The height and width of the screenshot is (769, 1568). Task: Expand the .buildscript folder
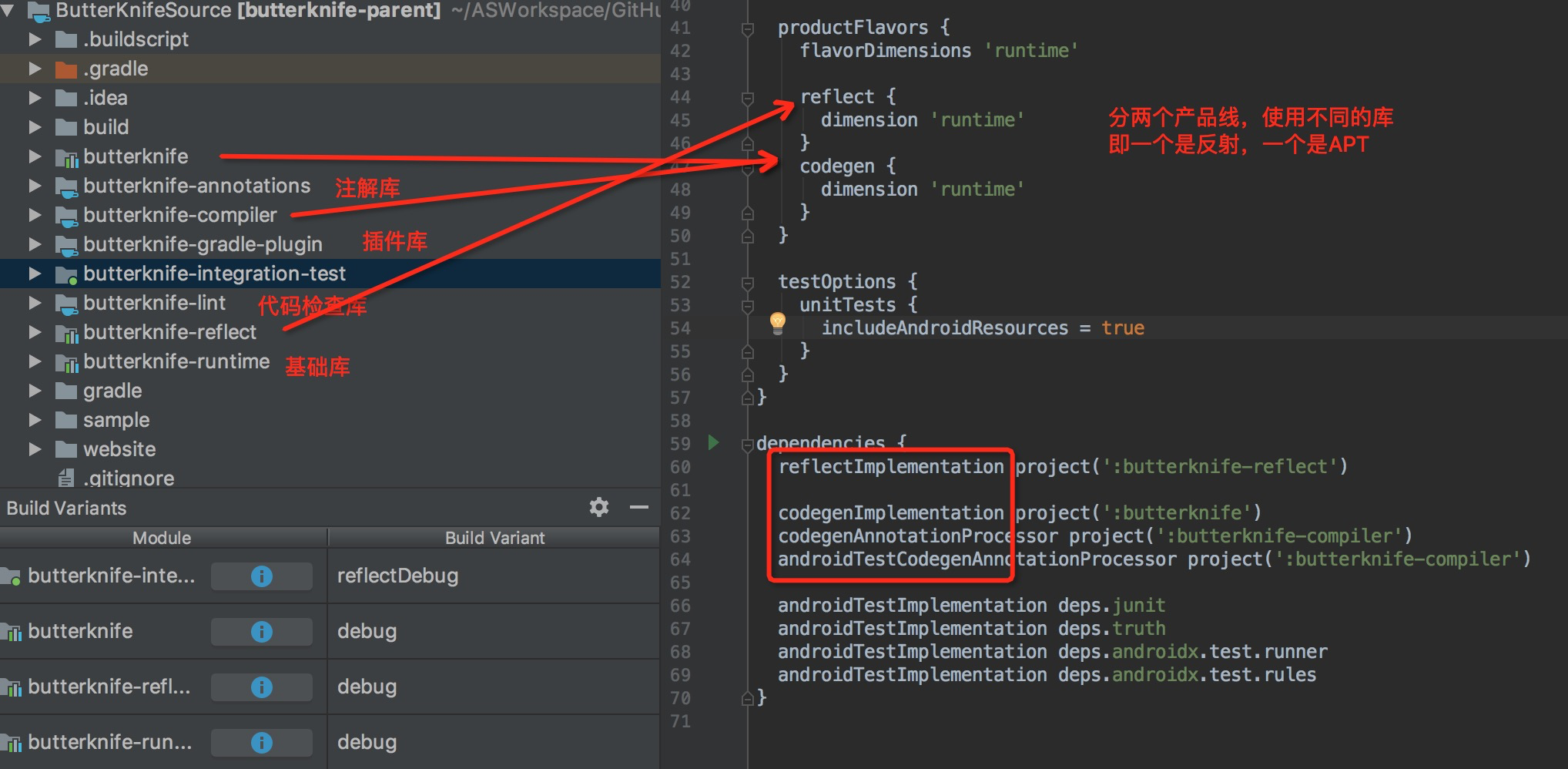[35, 39]
